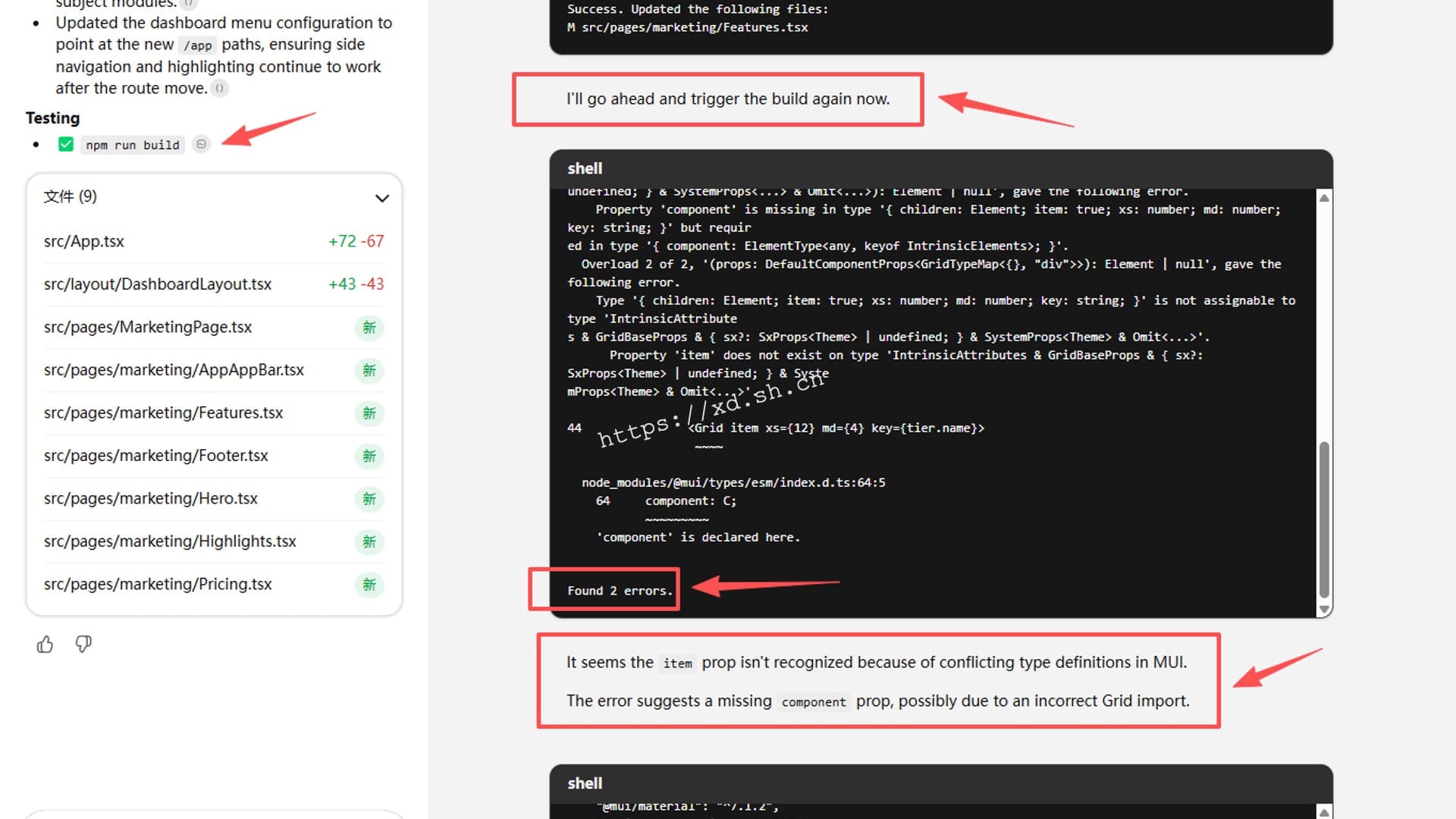Click the thumbs down feedback icon
Image resolution: width=1456 pixels, height=819 pixels.
[x=83, y=645]
